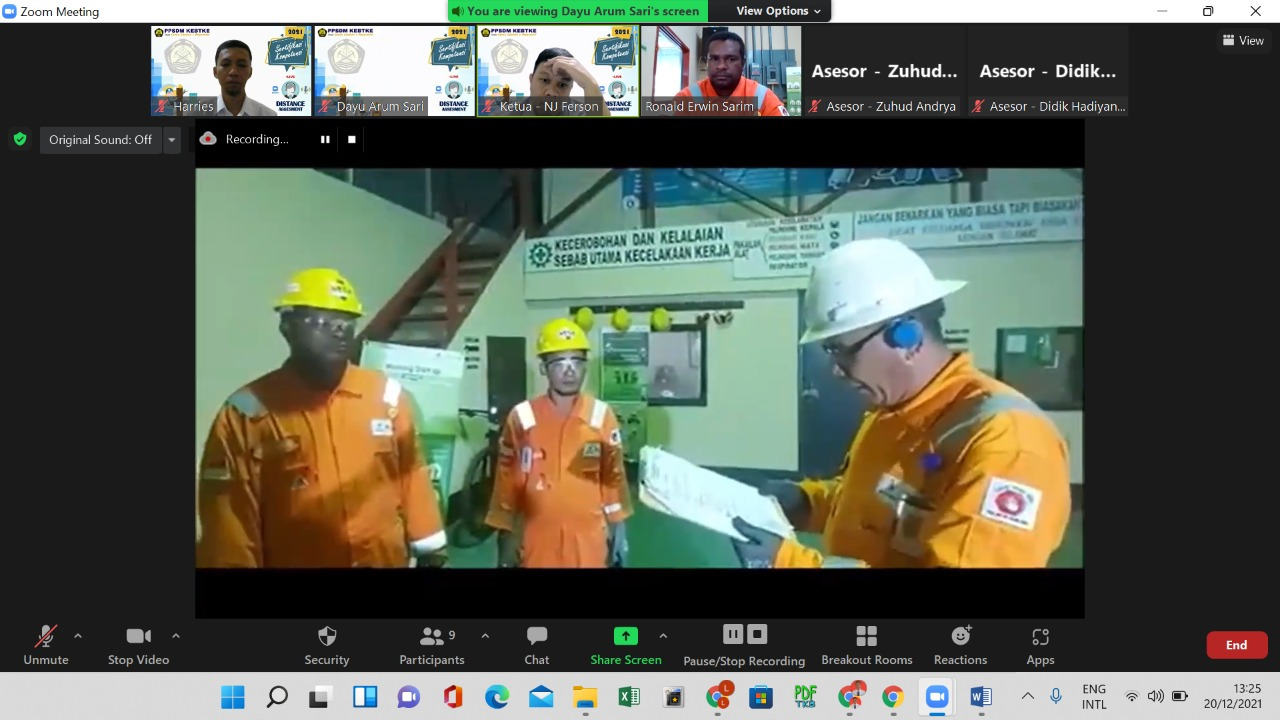
Task: Open Windows Search from taskbar
Action: (277, 697)
